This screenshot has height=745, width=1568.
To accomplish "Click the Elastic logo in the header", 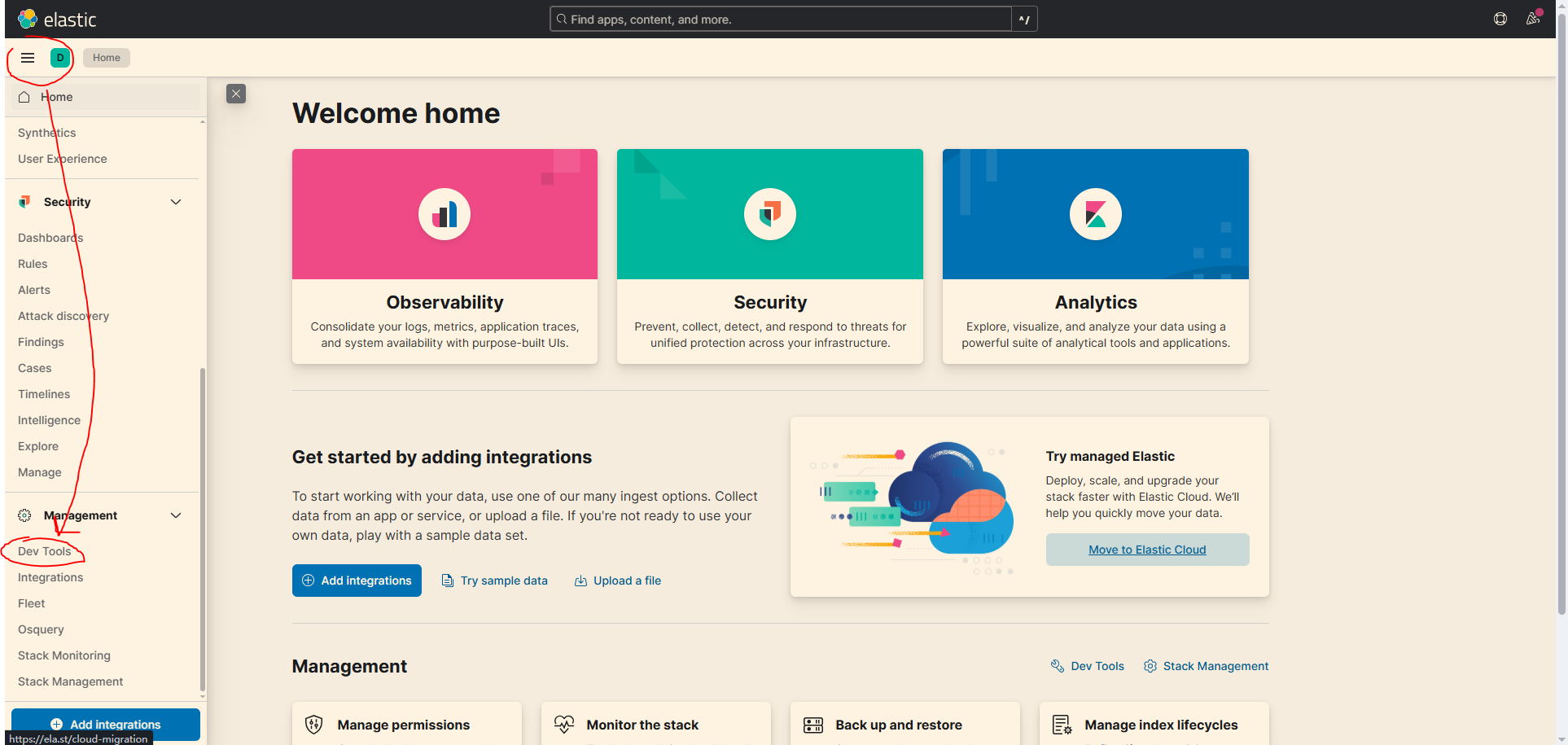I will coord(57,19).
